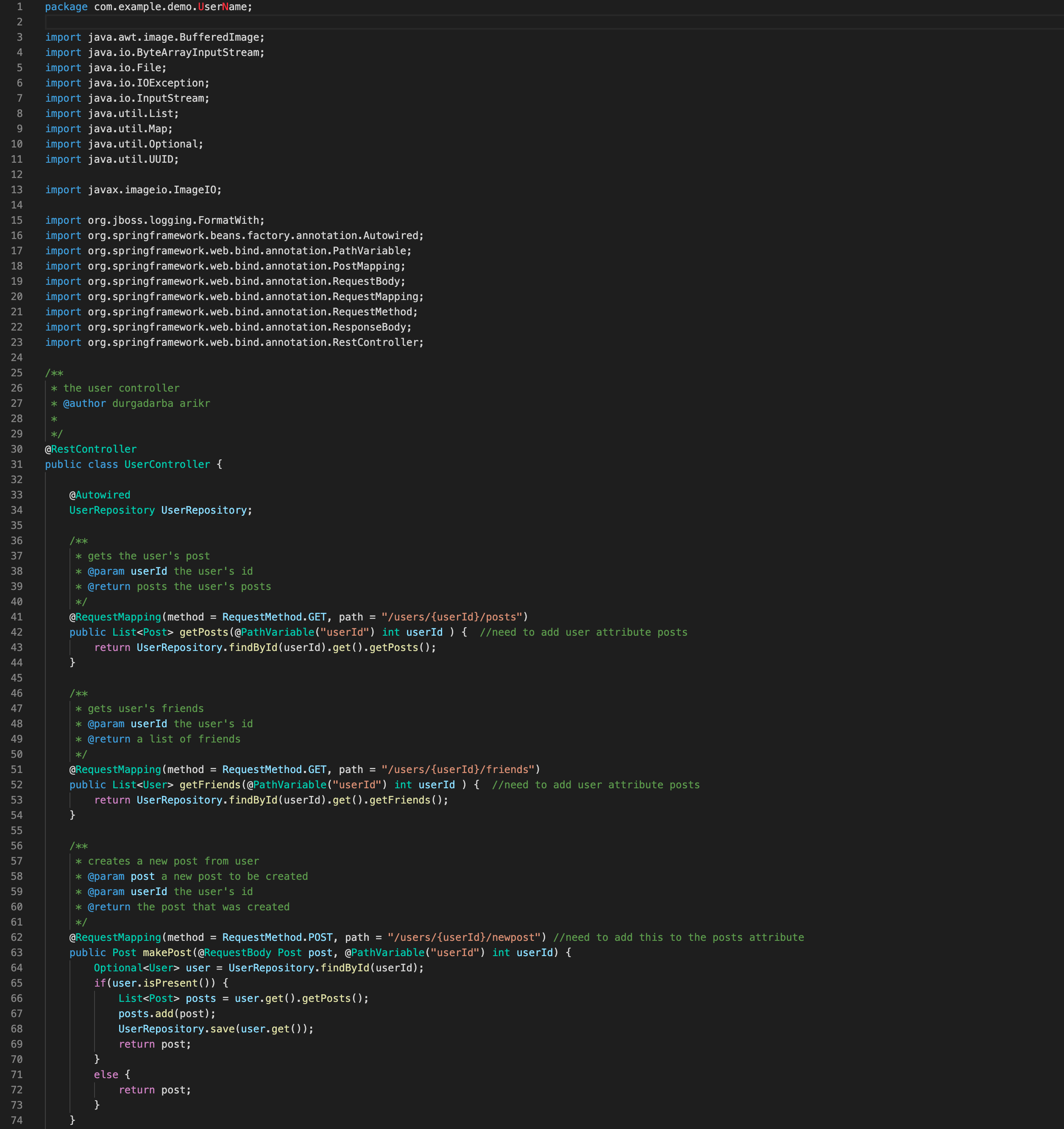Click the org.jboss.logging.FormatWith import
The height and width of the screenshot is (1129, 1064).
pyautogui.click(x=155, y=220)
